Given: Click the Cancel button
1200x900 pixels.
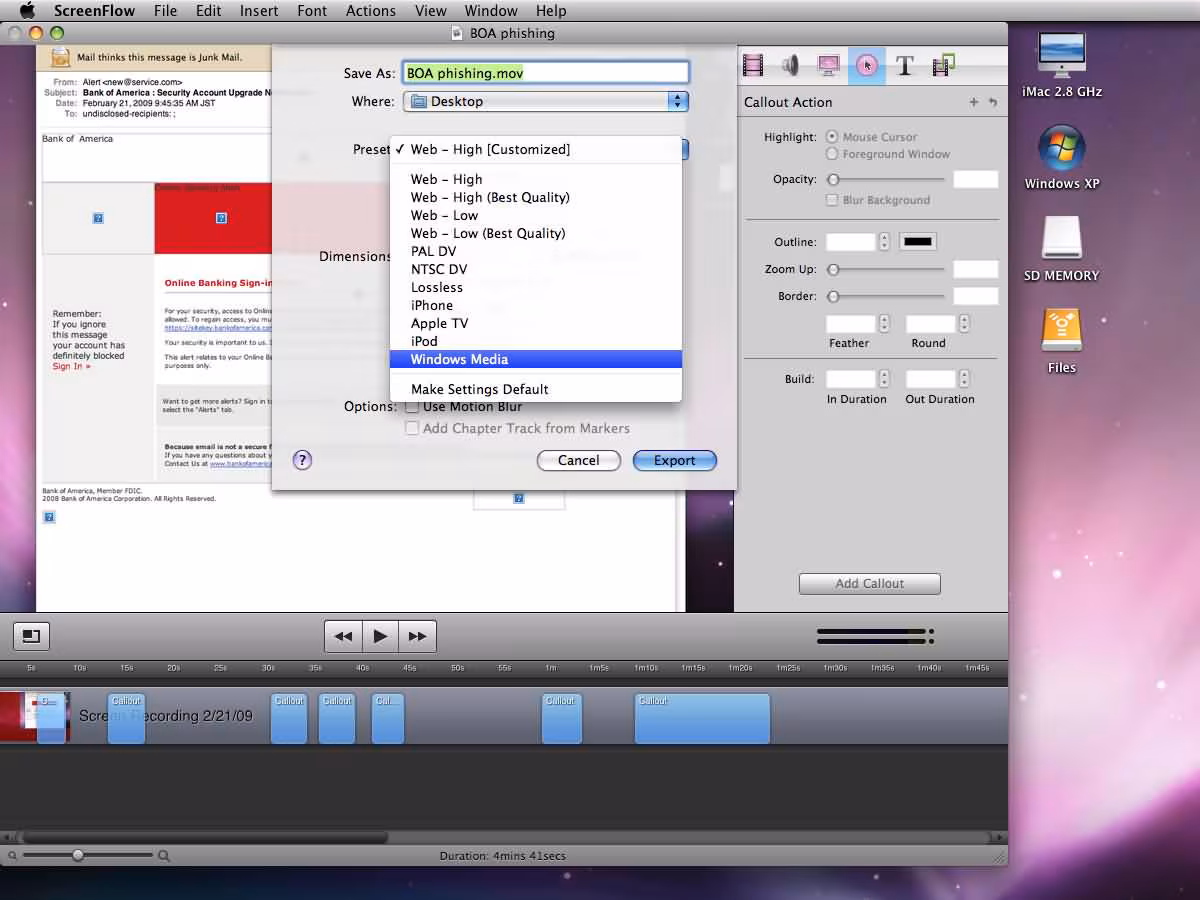Looking at the screenshot, I should 579,460.
